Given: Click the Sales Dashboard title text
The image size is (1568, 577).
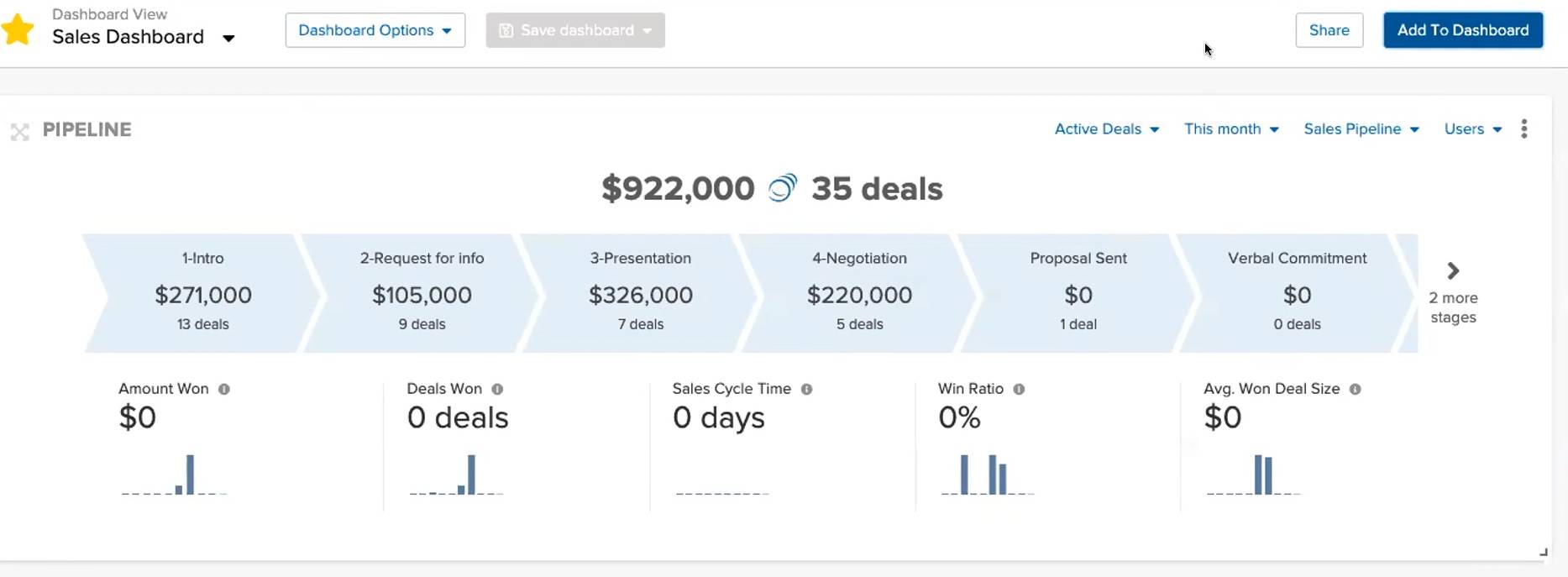Looking at the screenshot, I should click(128, 37).
